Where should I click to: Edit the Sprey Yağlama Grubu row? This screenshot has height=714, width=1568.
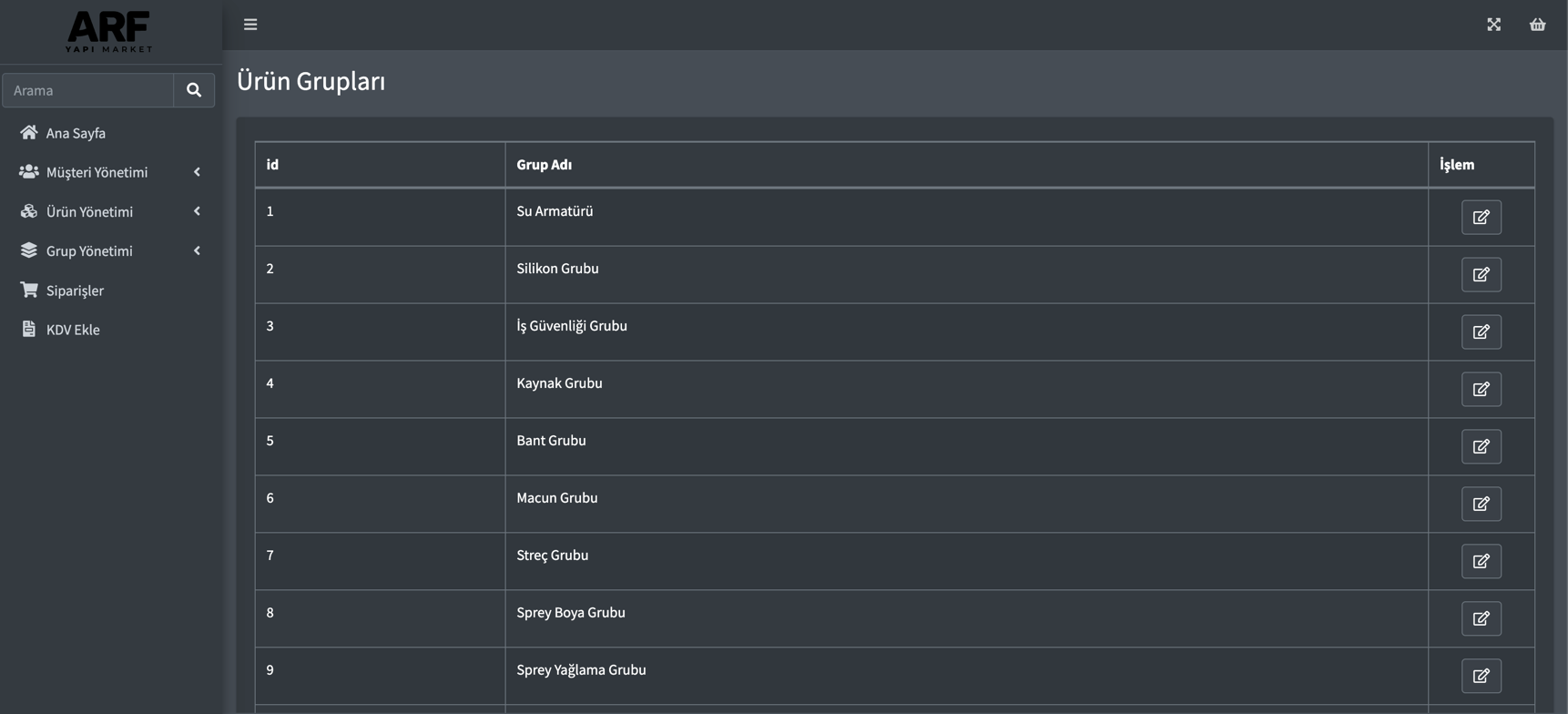(1481, 677)
